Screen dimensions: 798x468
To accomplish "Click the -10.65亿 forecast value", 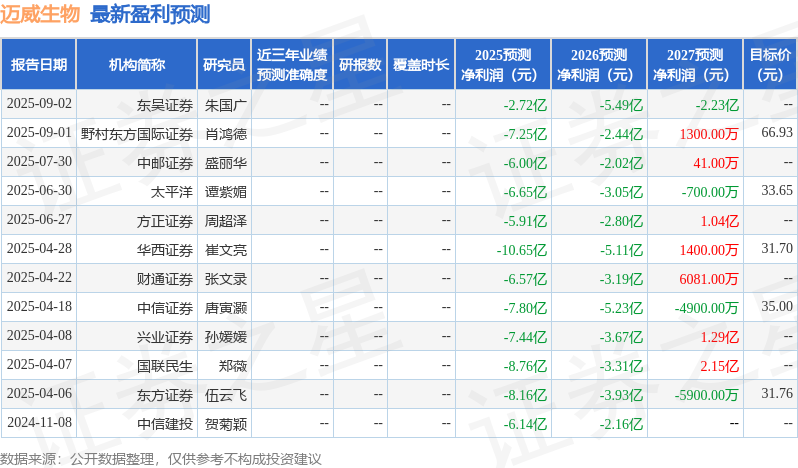I will click(x=522, y=250).
